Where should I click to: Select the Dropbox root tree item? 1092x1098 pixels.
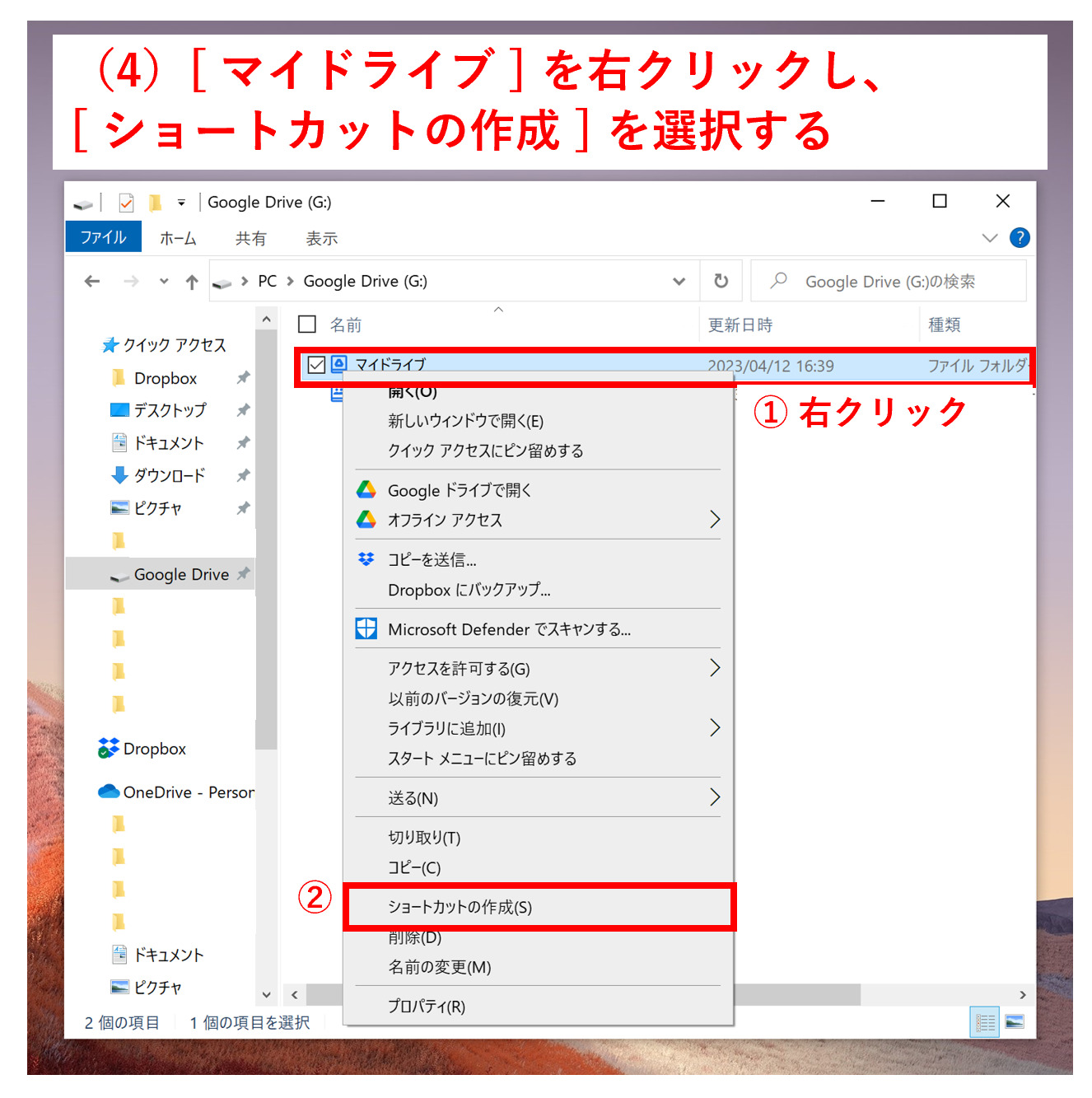142,749
